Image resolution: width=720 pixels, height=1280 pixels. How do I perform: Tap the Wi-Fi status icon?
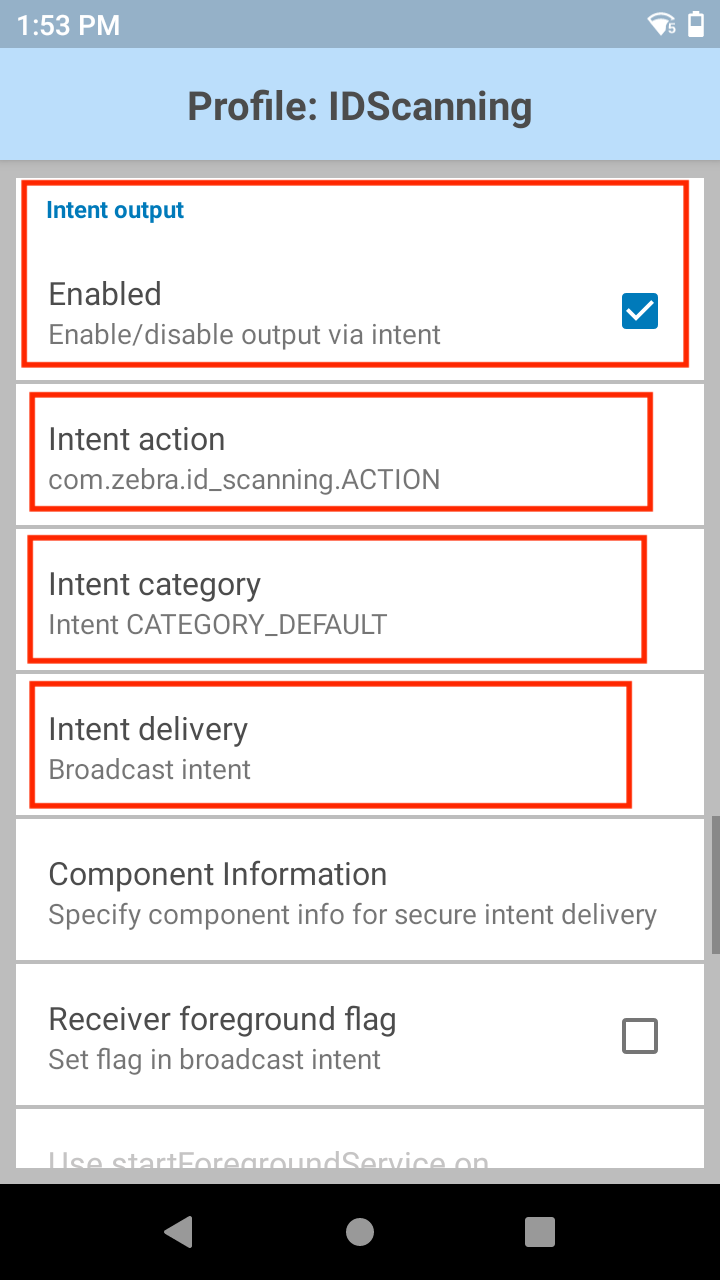click(x=662, y=24)
